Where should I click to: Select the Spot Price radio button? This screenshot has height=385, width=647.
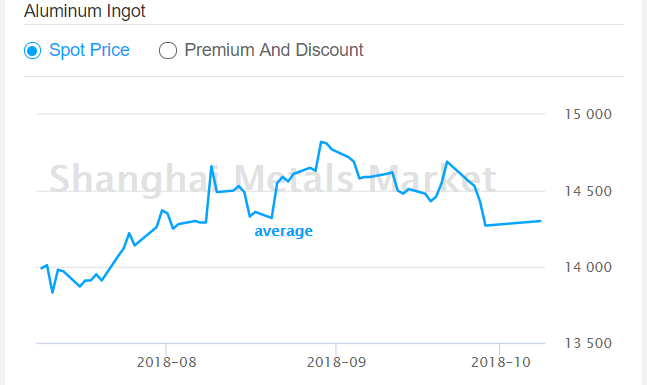click(32, 50)
